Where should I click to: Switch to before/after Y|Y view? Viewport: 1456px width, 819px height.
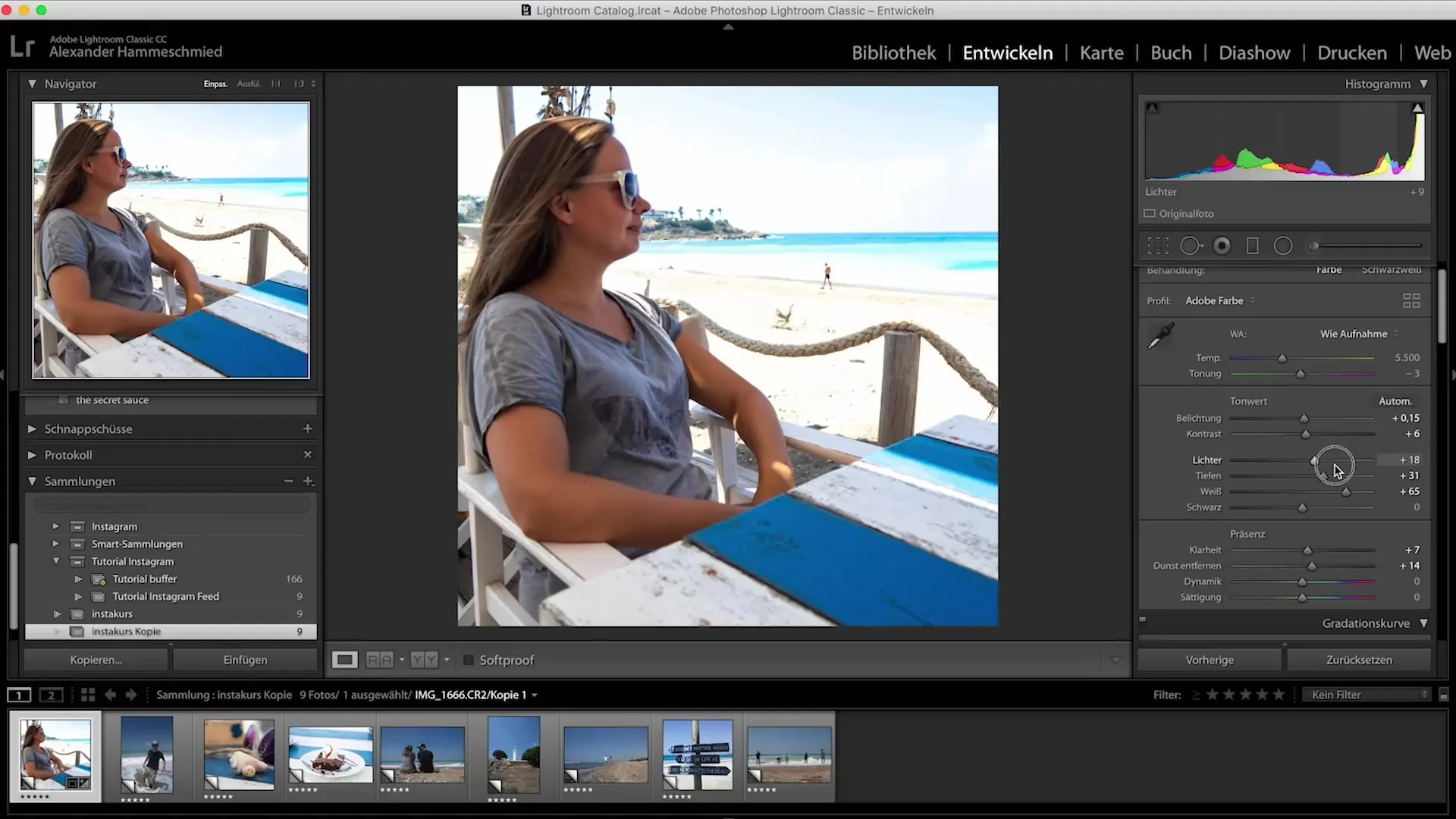pyautogui.click(x=424, y=660)
